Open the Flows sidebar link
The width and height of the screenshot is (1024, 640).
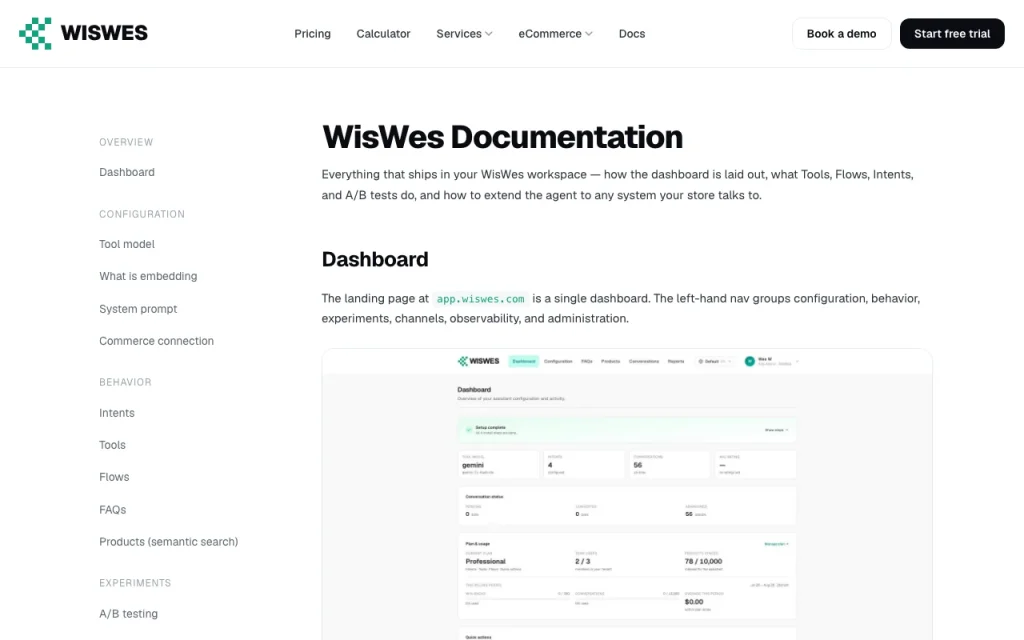[x=114, y=477]
